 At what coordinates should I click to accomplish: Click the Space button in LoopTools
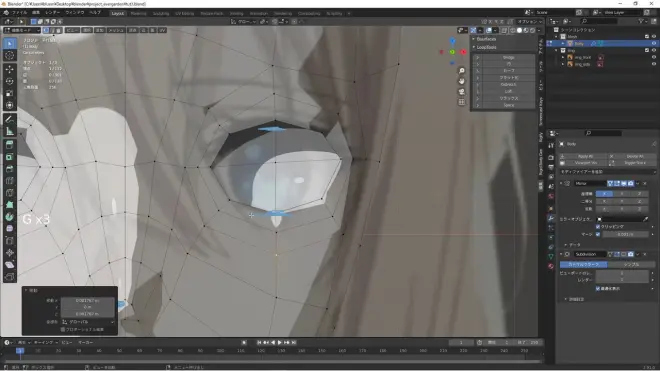(x=508, y=105)
